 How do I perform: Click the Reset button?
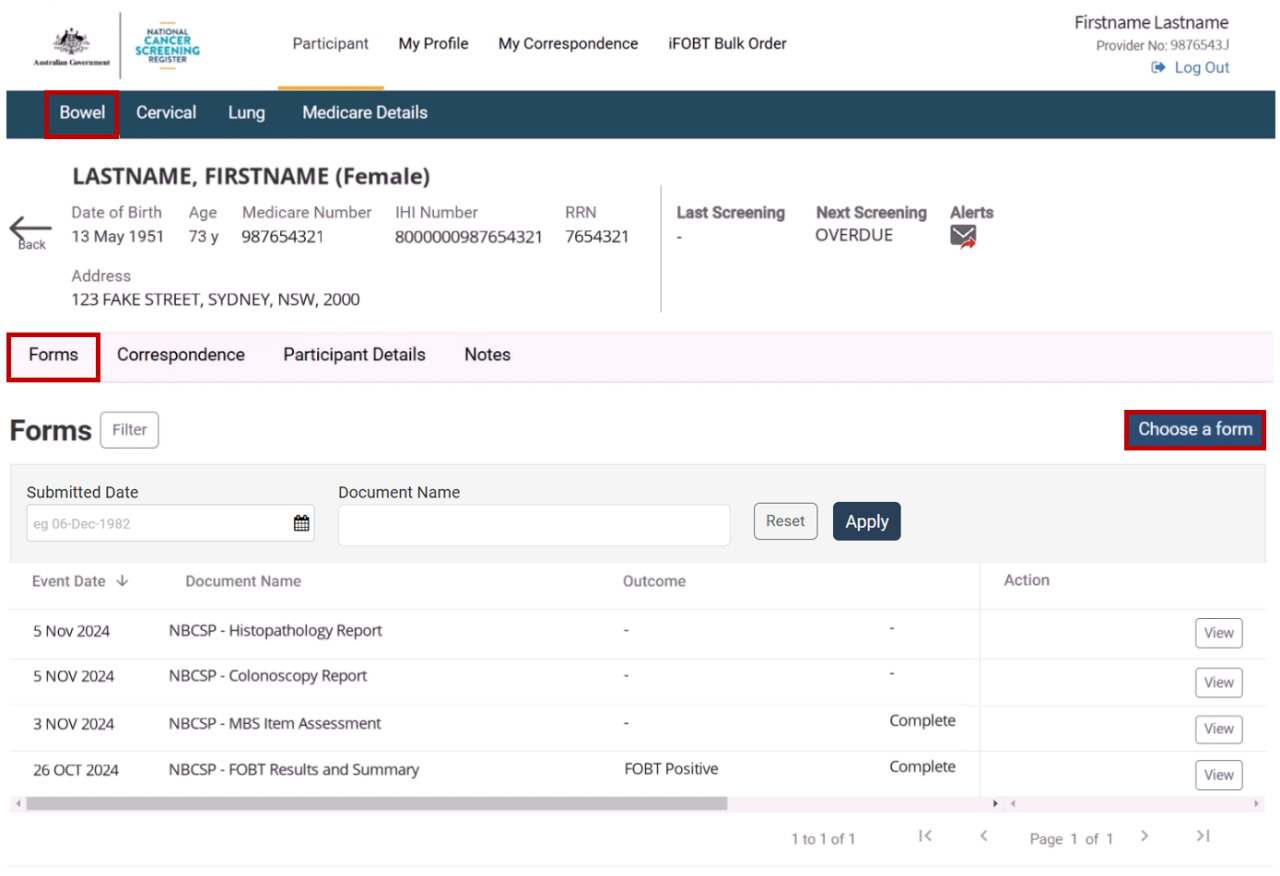tap(785, 521)
